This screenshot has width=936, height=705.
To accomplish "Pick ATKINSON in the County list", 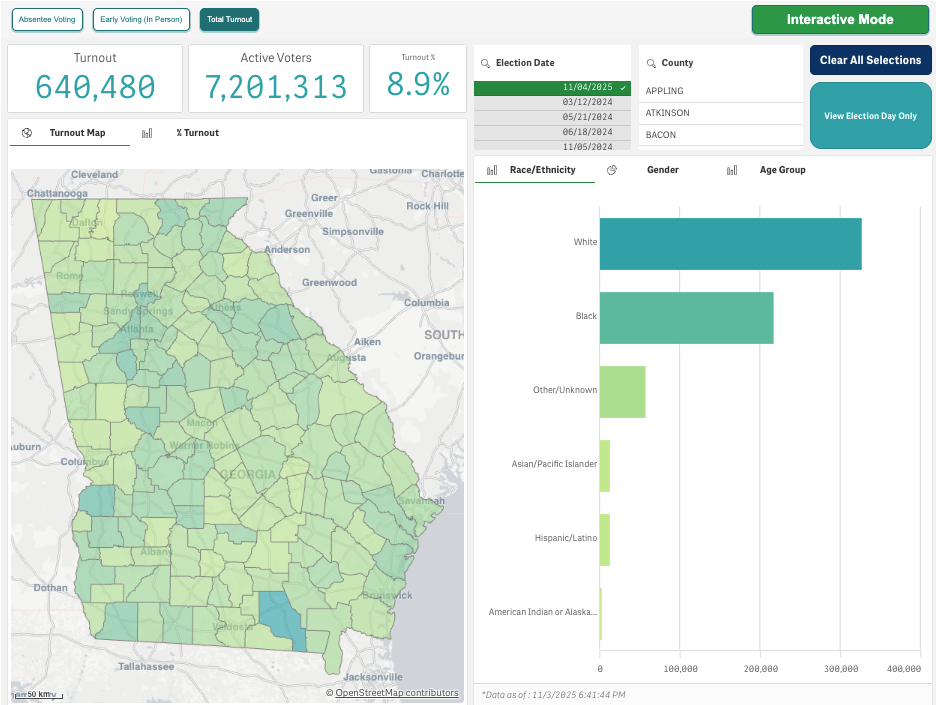I will tap(668, 113).
